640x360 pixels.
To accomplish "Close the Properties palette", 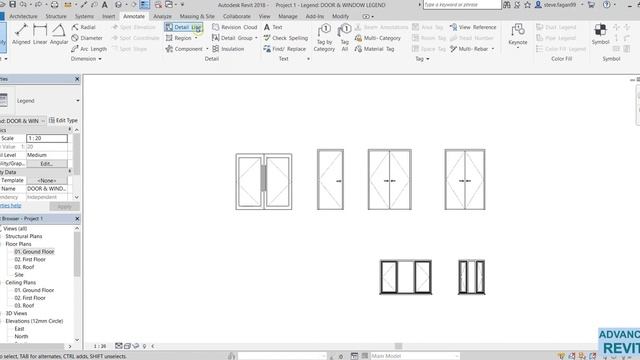I will coord(77,79).
